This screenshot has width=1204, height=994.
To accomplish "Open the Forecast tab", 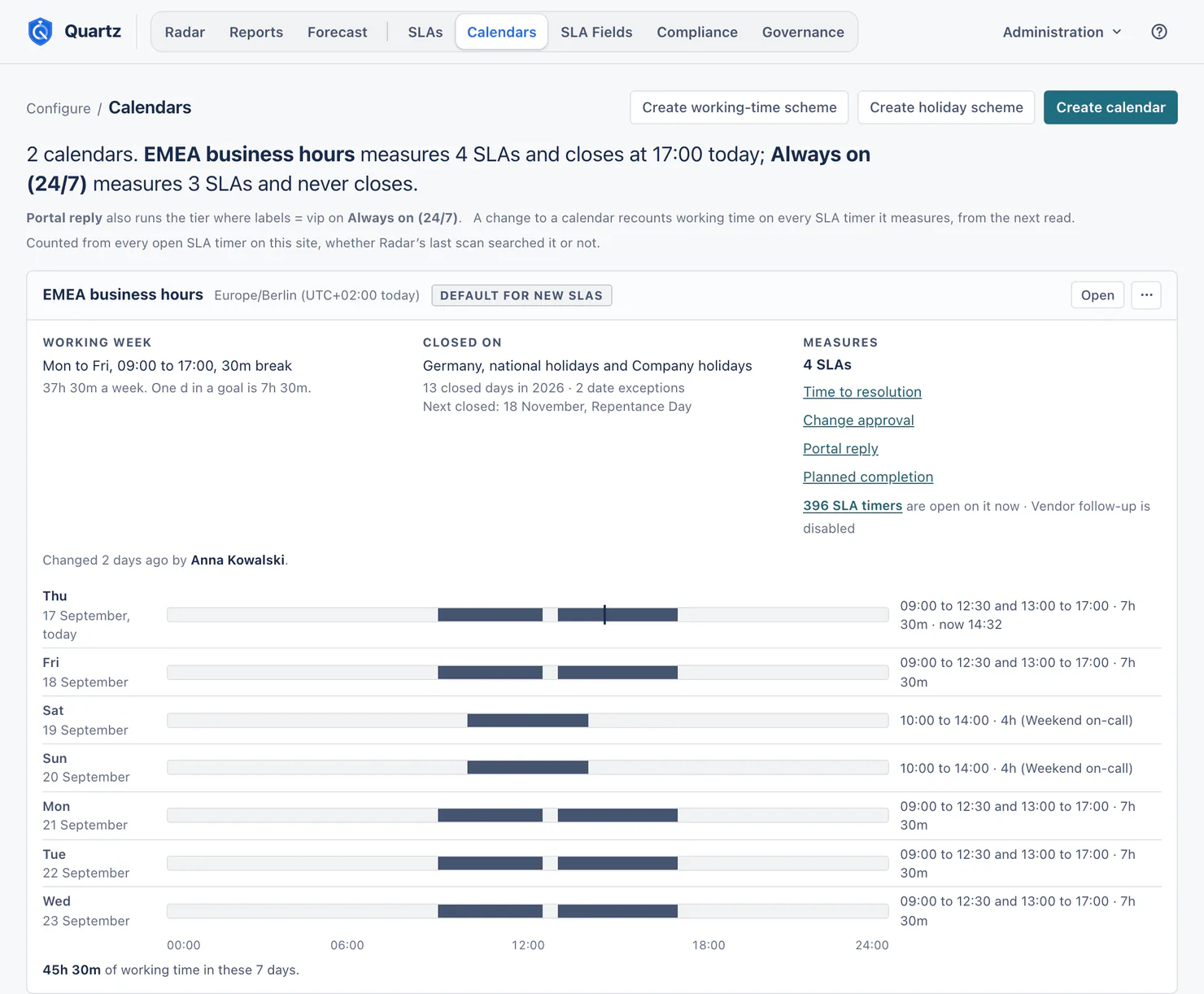I will pos(338,32).
